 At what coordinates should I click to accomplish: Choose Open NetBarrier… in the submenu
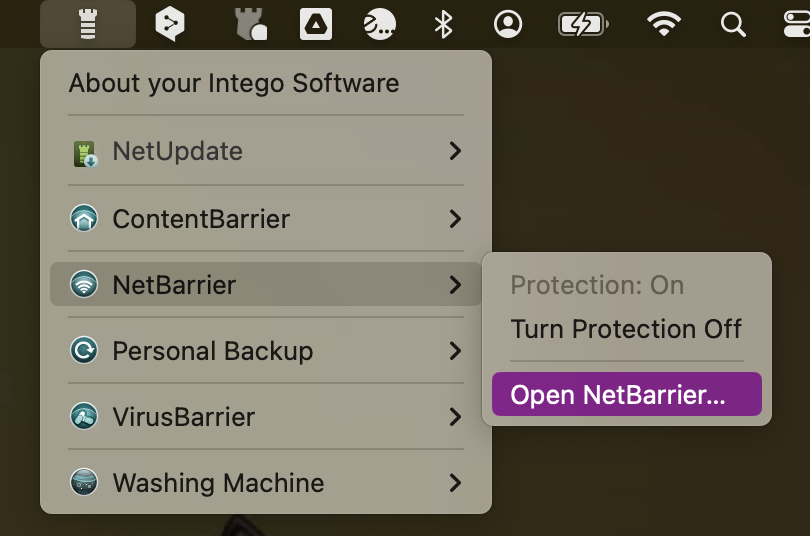627,394
